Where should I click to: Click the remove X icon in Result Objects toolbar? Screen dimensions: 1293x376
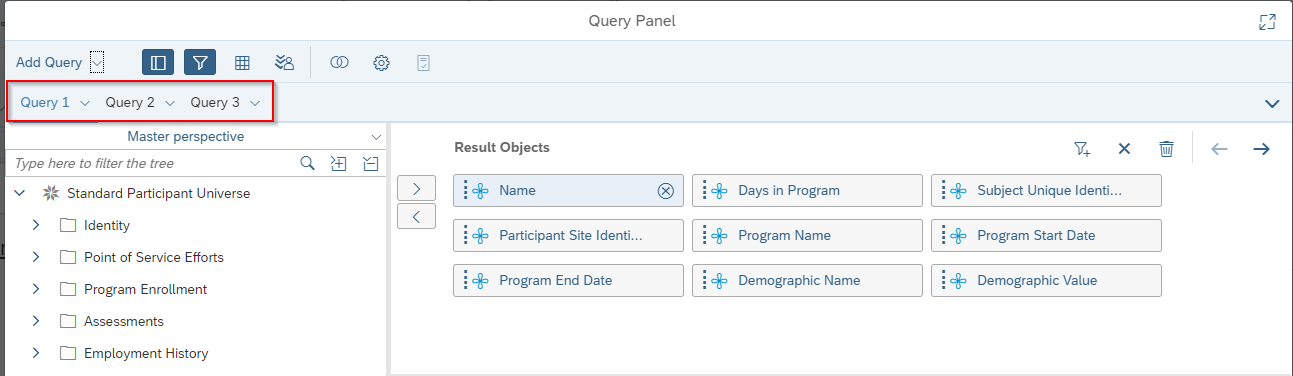tap(1124, 149)
